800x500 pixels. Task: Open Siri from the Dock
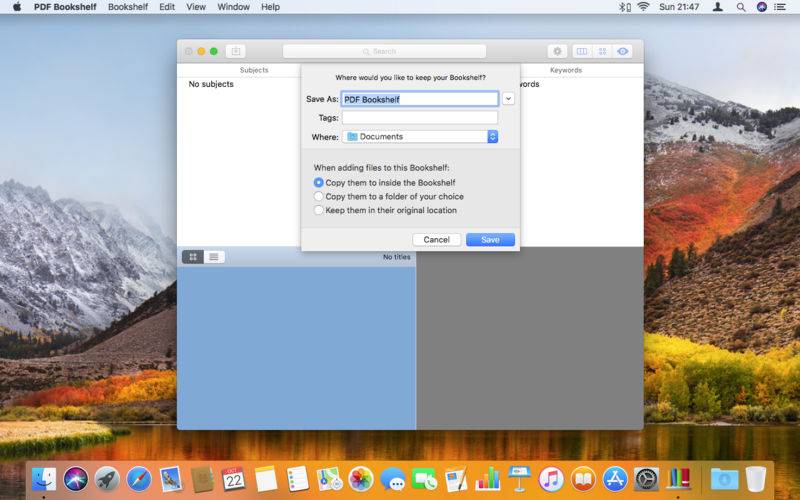click(76, 479)
